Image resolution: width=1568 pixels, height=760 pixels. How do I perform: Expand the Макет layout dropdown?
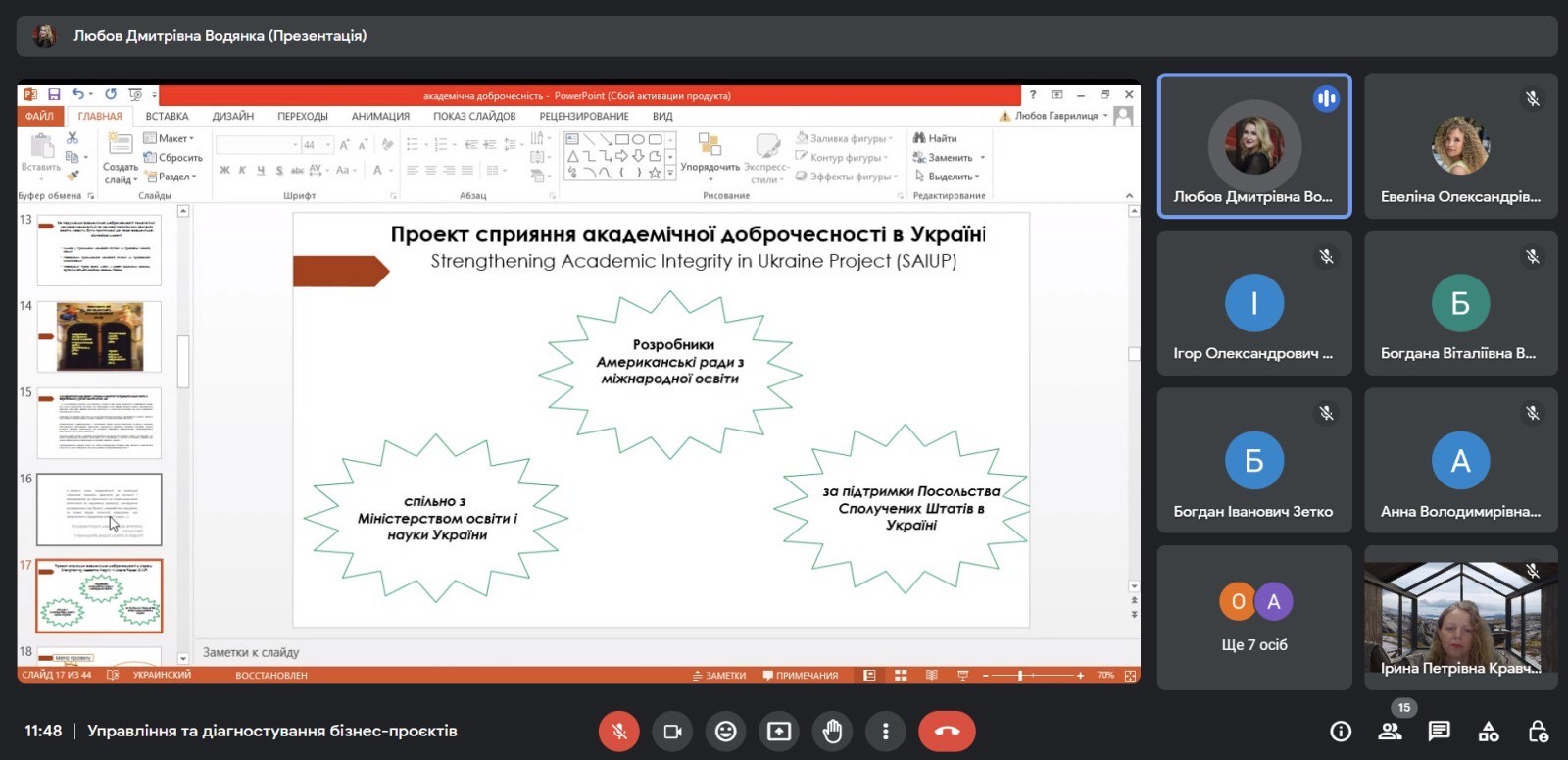pyautogui.click(x=171, y=138)
